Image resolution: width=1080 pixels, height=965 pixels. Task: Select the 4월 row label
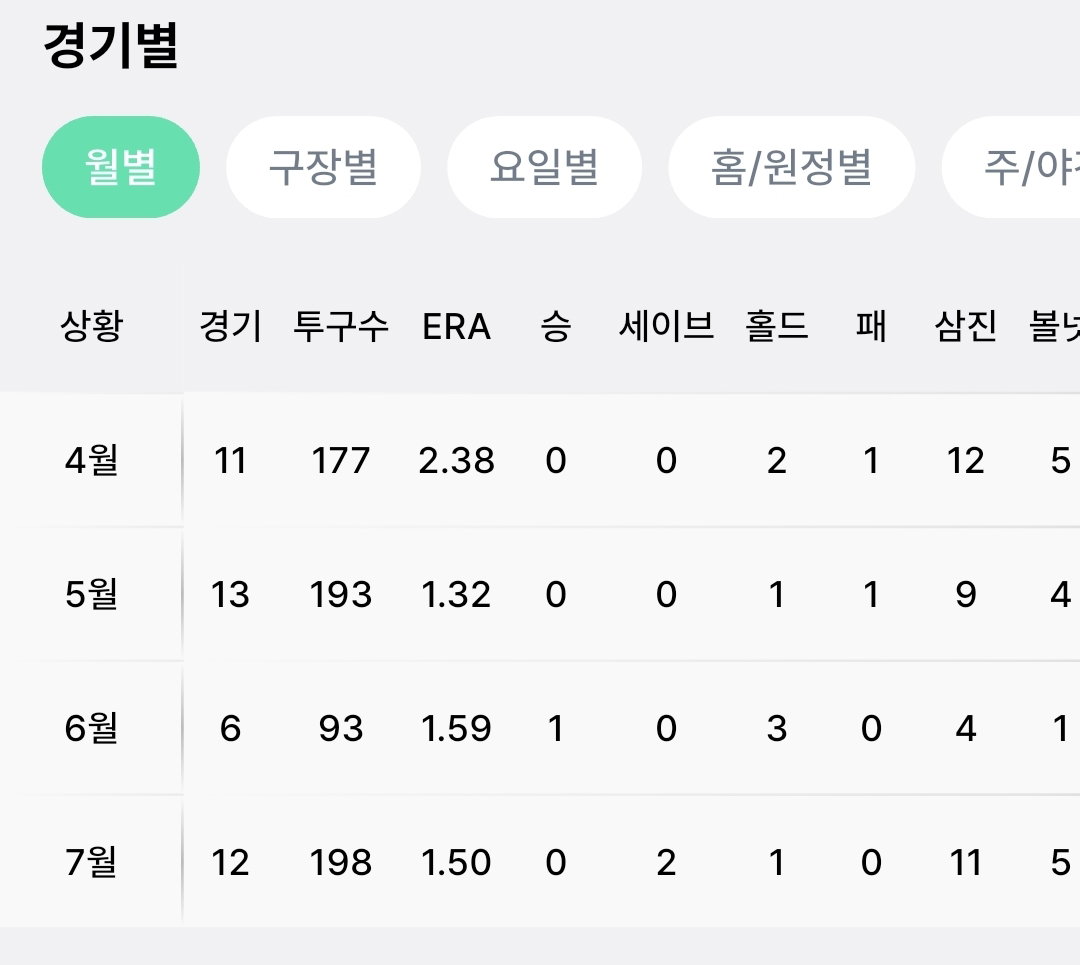tap(92, 460)
